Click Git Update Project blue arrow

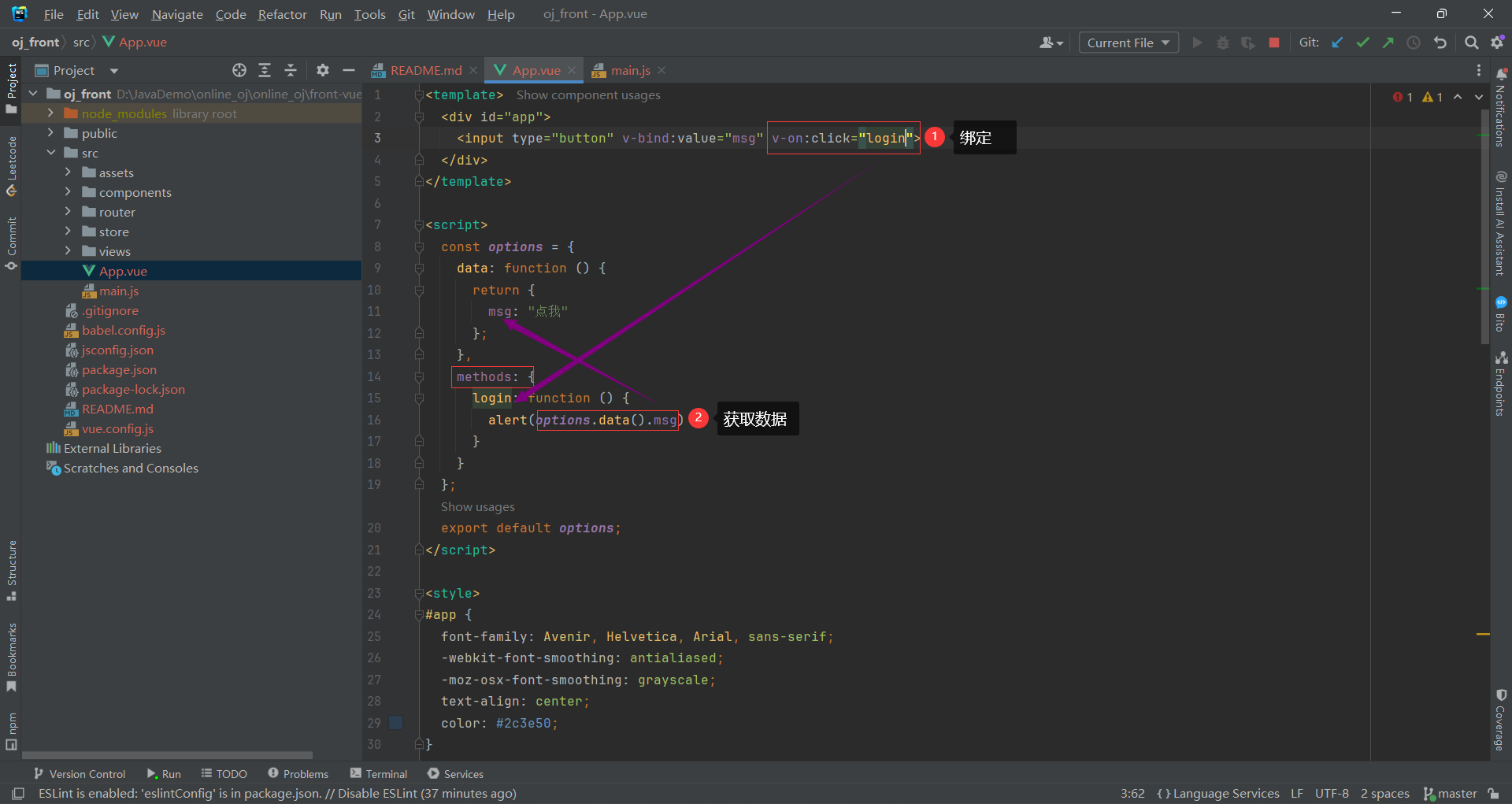tap(1337, 43)
